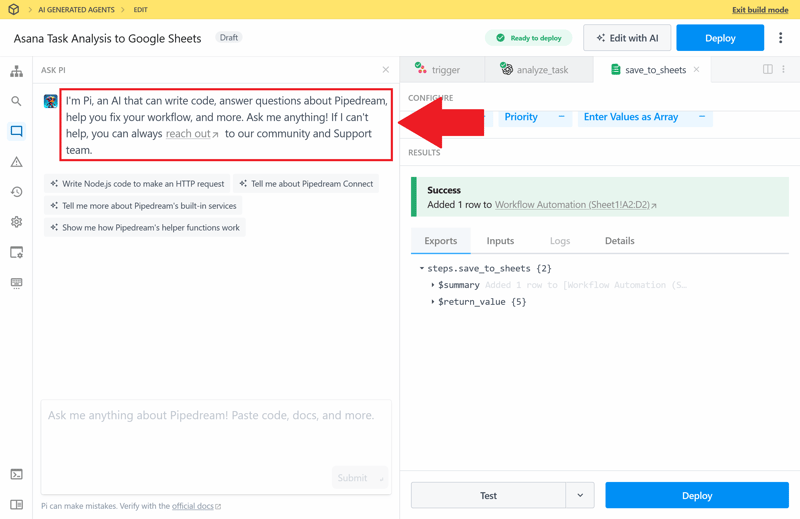This screenshot has height=519, width=800.
Task: Open the step options three-dot menu
Action: (x=783, y=69)
